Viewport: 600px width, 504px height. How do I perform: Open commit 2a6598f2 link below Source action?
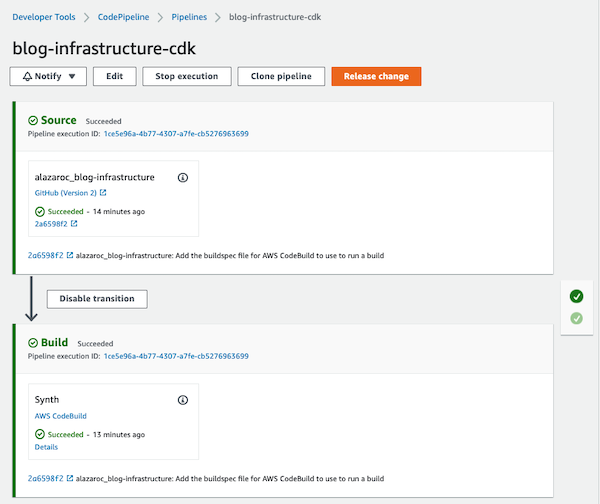(46, 255)
